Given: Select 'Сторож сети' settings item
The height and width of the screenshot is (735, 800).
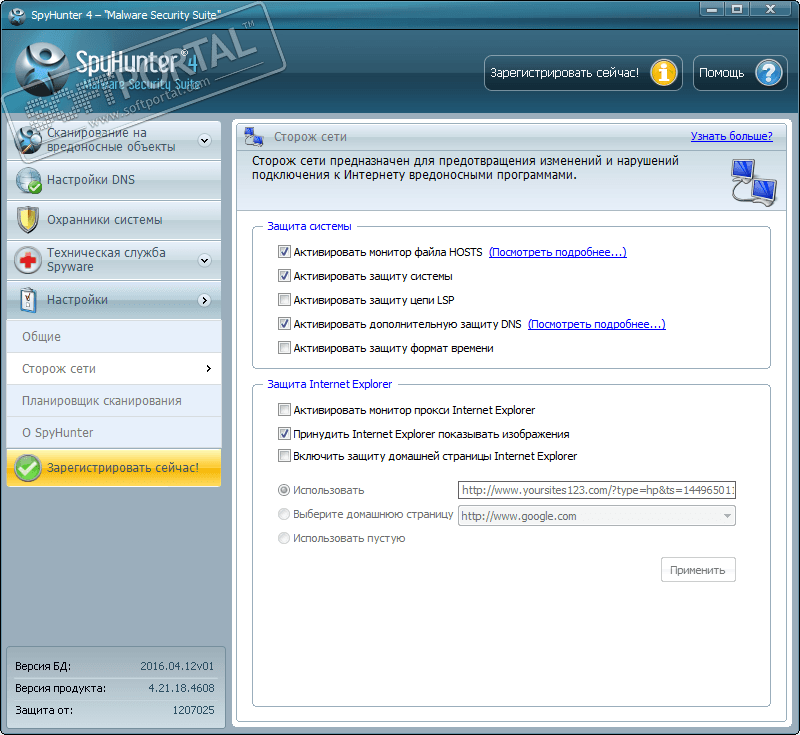Looking at the screenshot, I should coord(114,368).
